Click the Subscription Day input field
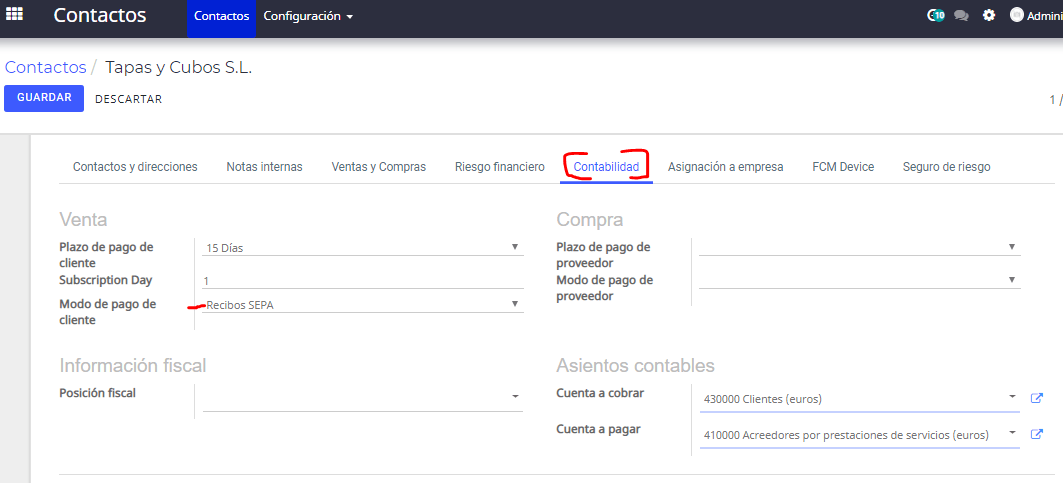 tap(363, 280)
